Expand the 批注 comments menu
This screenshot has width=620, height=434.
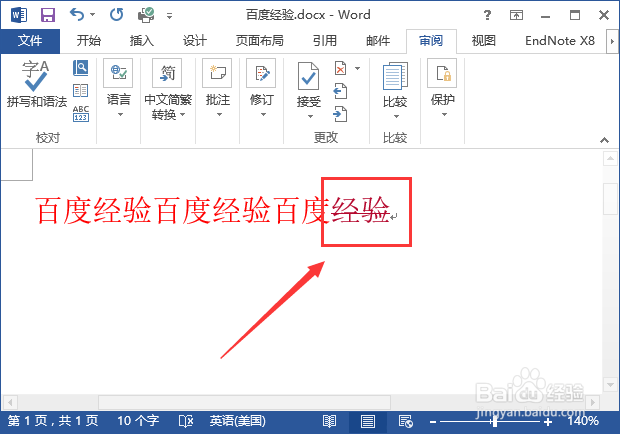coord(217,89)
